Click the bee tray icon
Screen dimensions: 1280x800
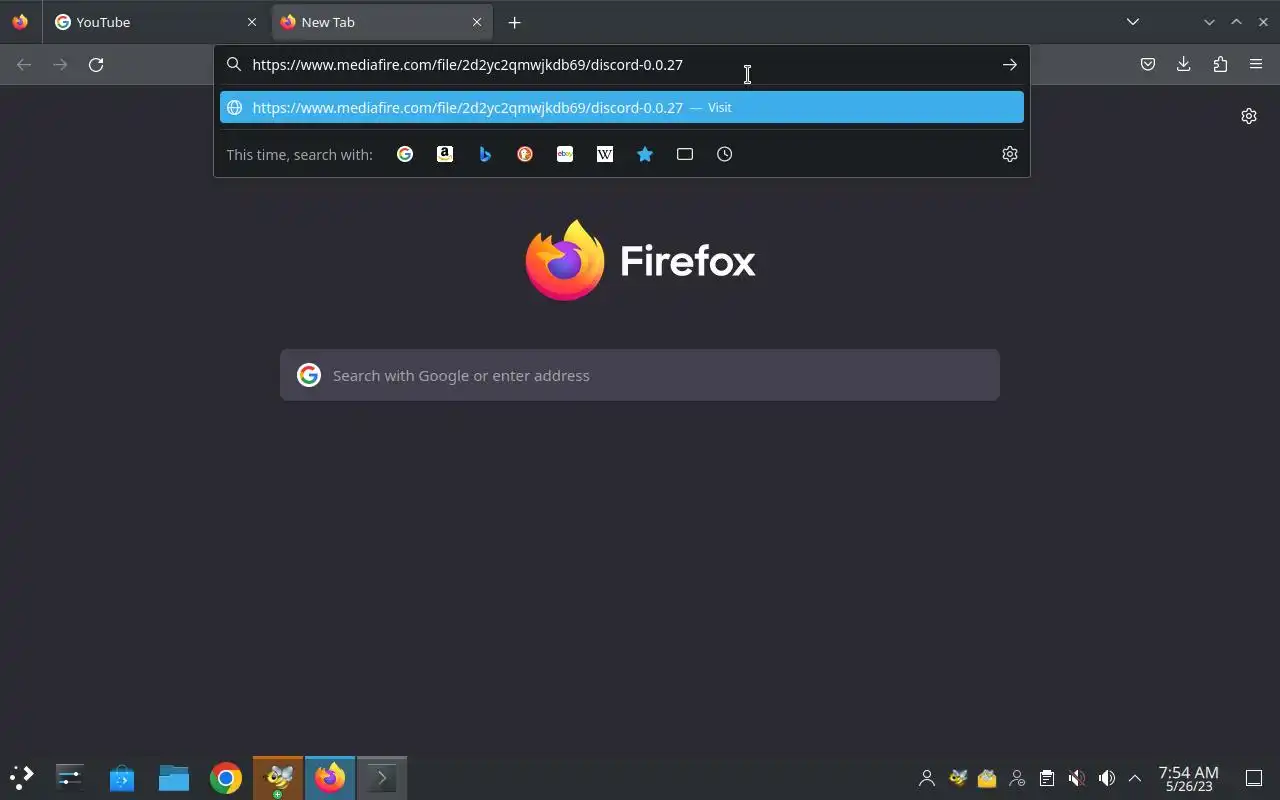coord(957,778)
